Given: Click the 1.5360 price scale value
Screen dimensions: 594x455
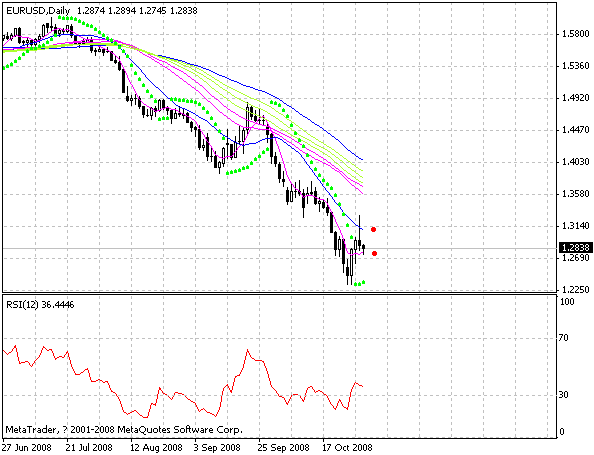Looking at the screenshot, I should [576, 66].
